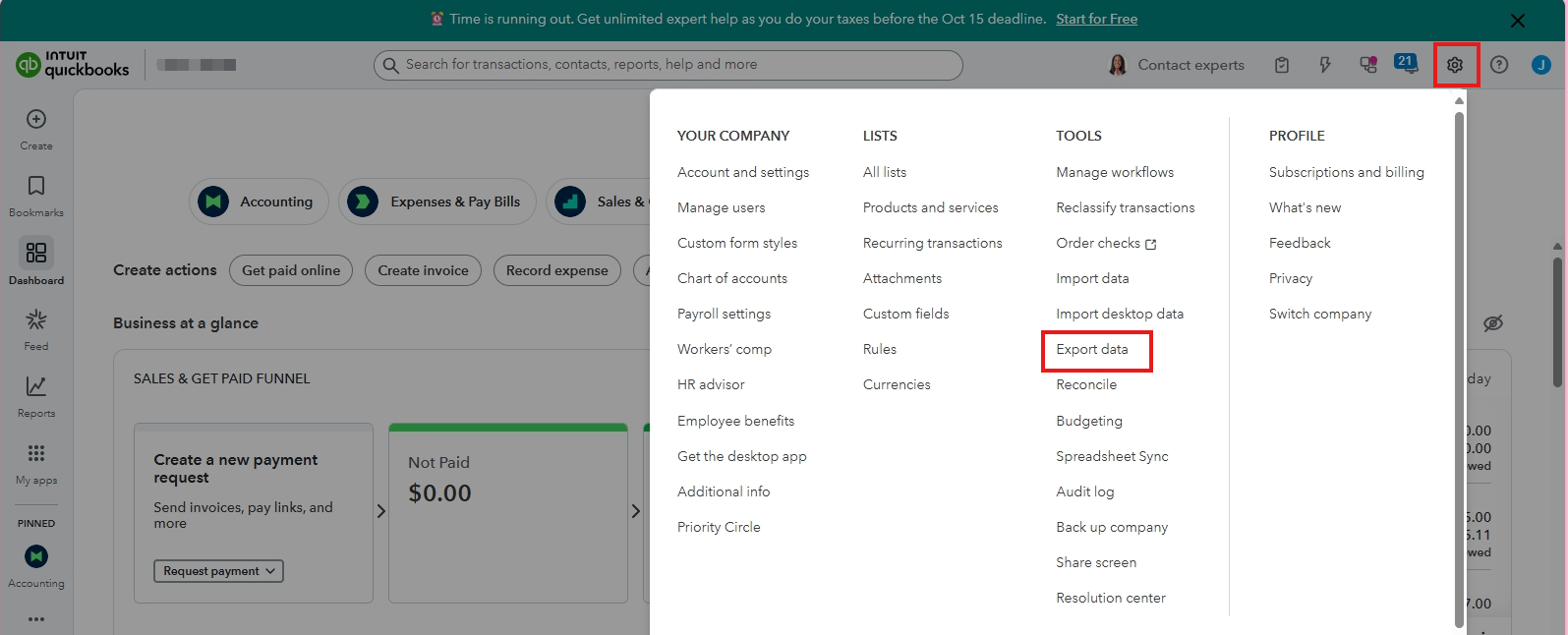Image resolution: width=1568 pixels, height=635 pixels.
Task: Select Export data
Action: pos(1092,349)
